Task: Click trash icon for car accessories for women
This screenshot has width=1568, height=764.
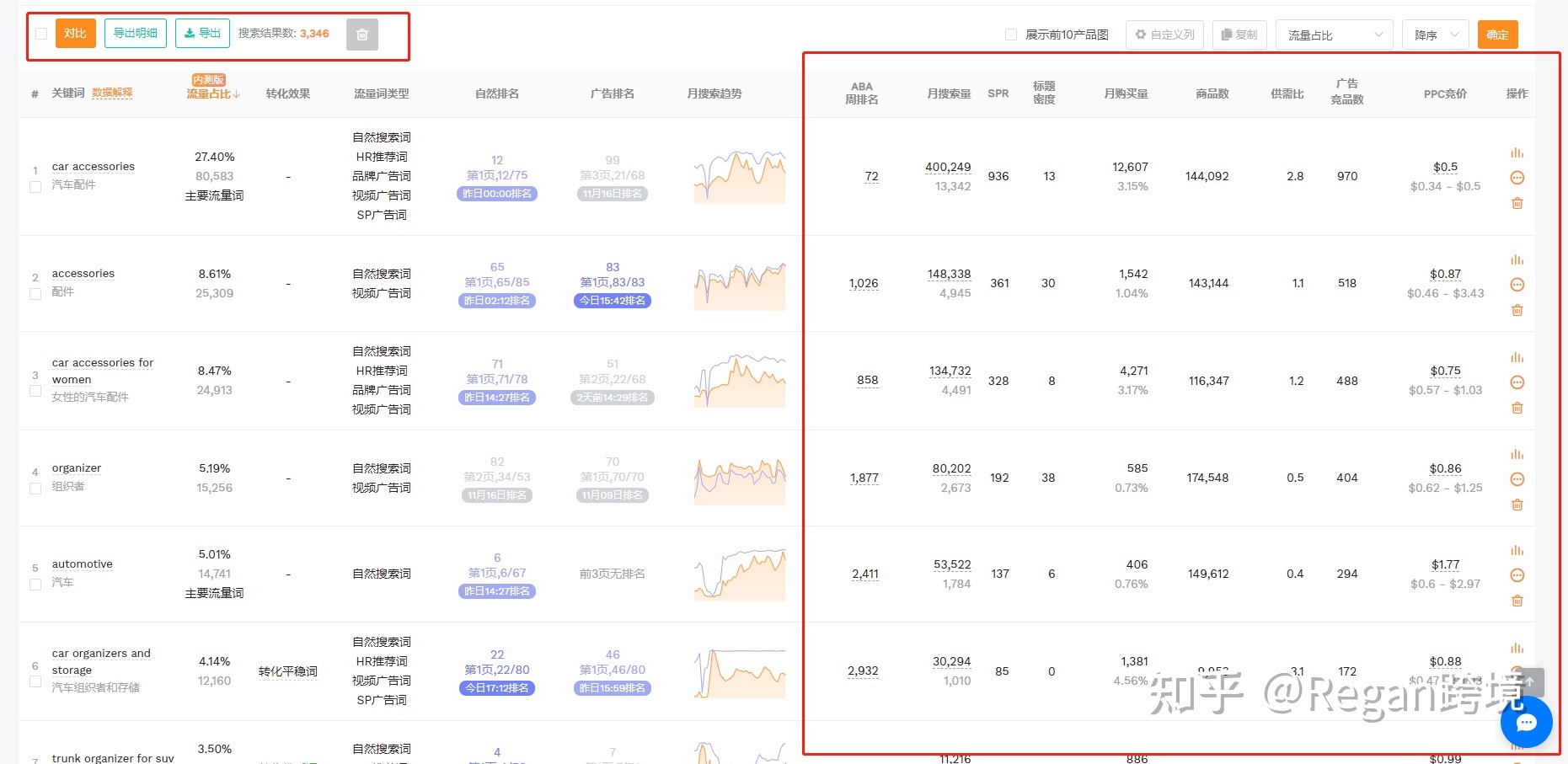Action: pos(1517,408)
